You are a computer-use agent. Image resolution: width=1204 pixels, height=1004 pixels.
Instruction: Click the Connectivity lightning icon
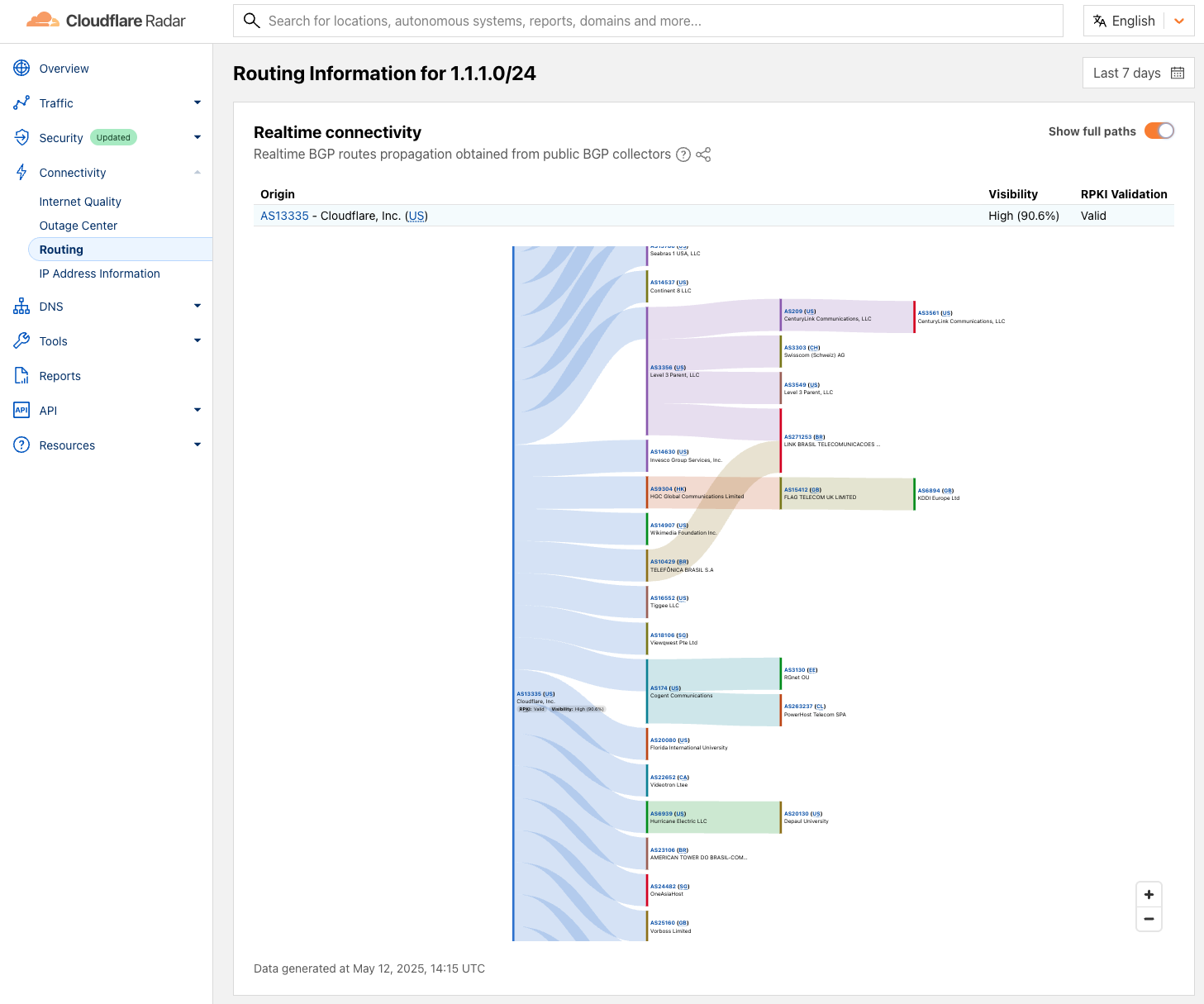(21, 173)
